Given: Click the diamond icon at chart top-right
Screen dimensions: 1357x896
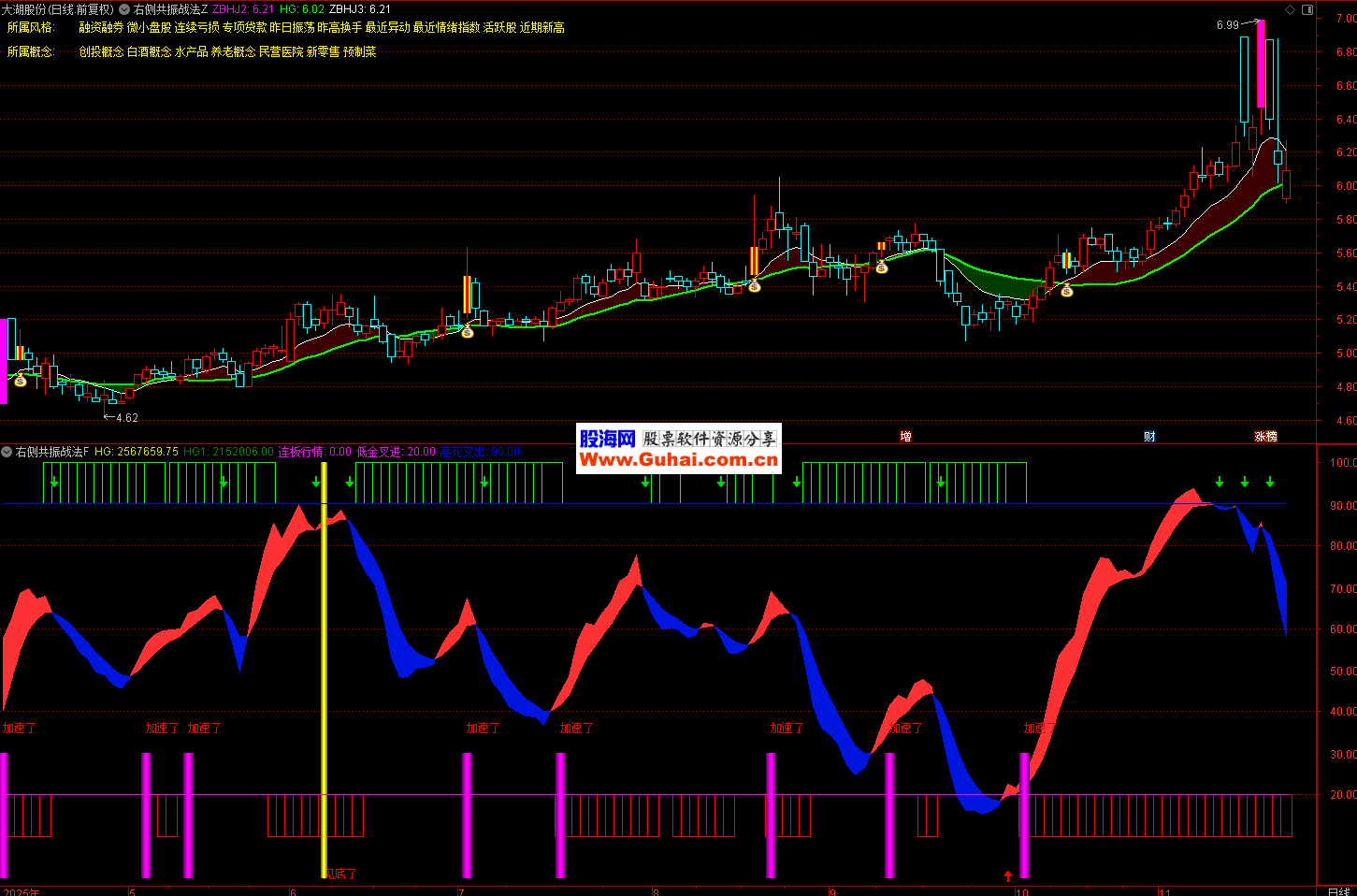Looking at the screenshot, I should coord(1291,10).
